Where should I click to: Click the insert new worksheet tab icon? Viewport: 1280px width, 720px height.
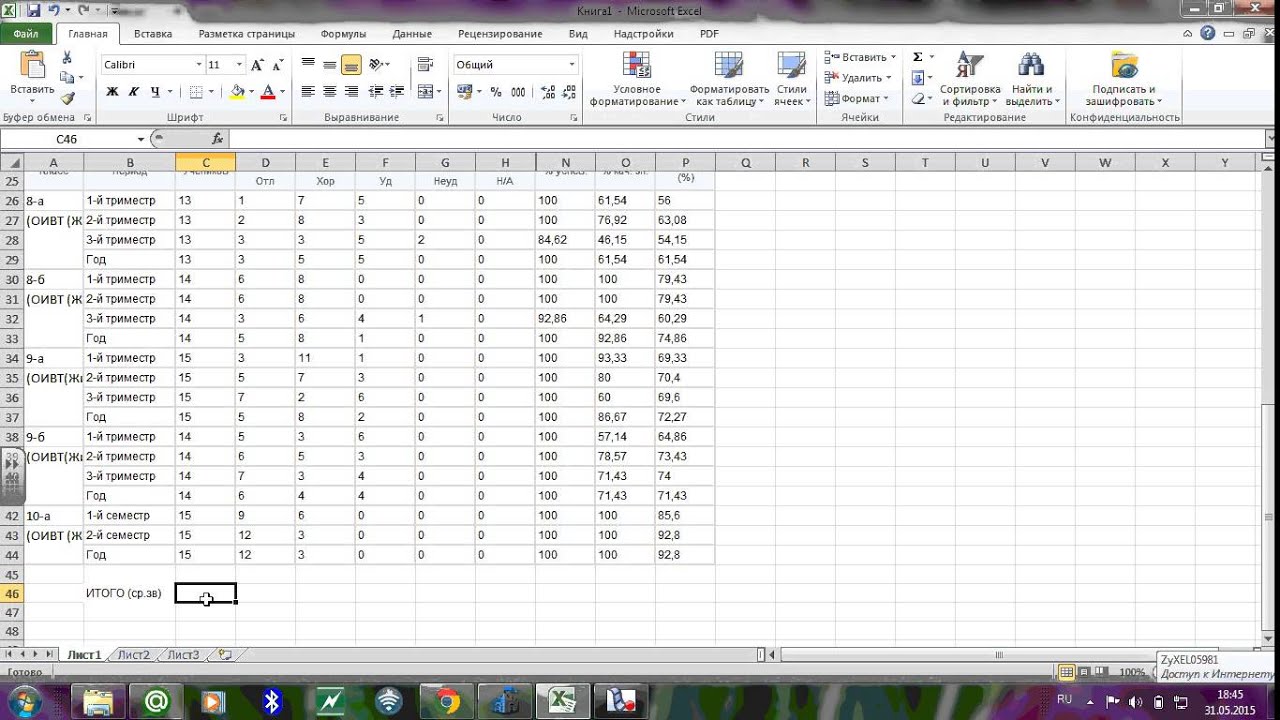(224, 655)
